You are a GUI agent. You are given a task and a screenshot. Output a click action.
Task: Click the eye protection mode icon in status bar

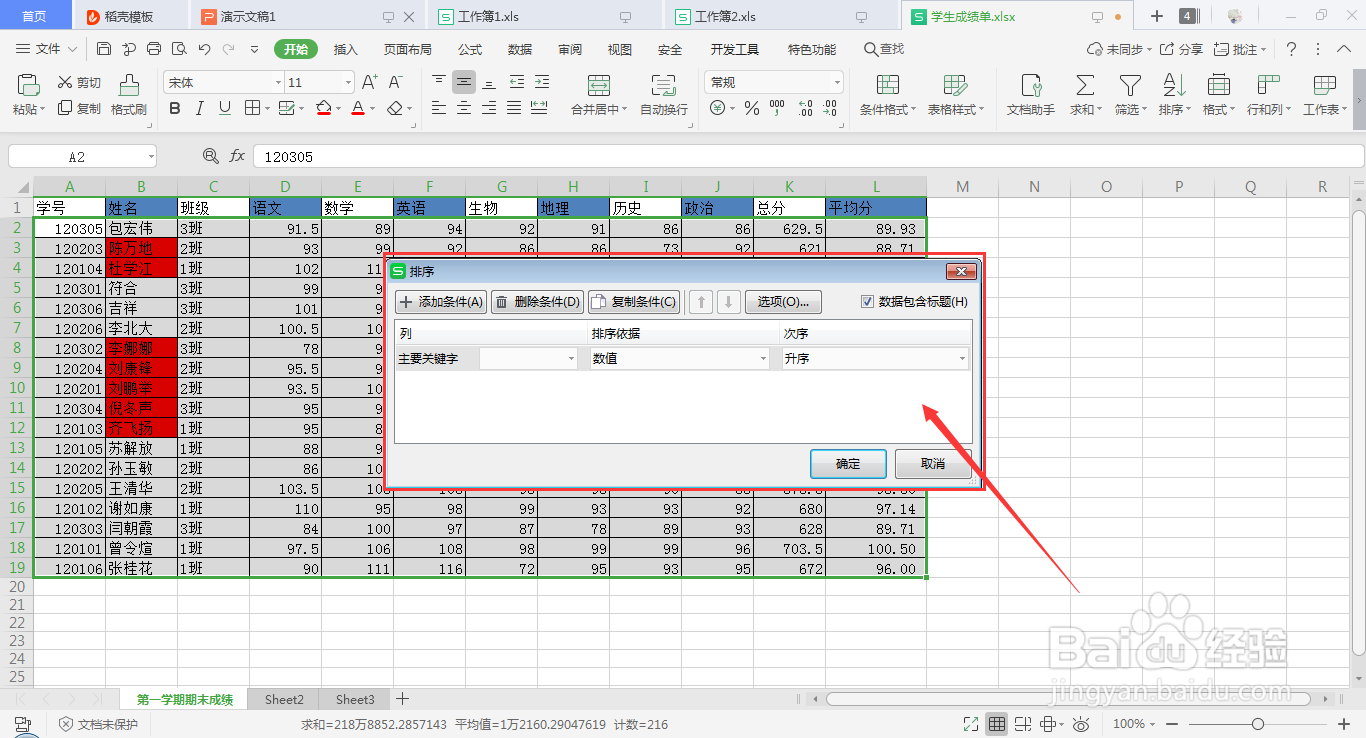click(x=1080, y=724)
